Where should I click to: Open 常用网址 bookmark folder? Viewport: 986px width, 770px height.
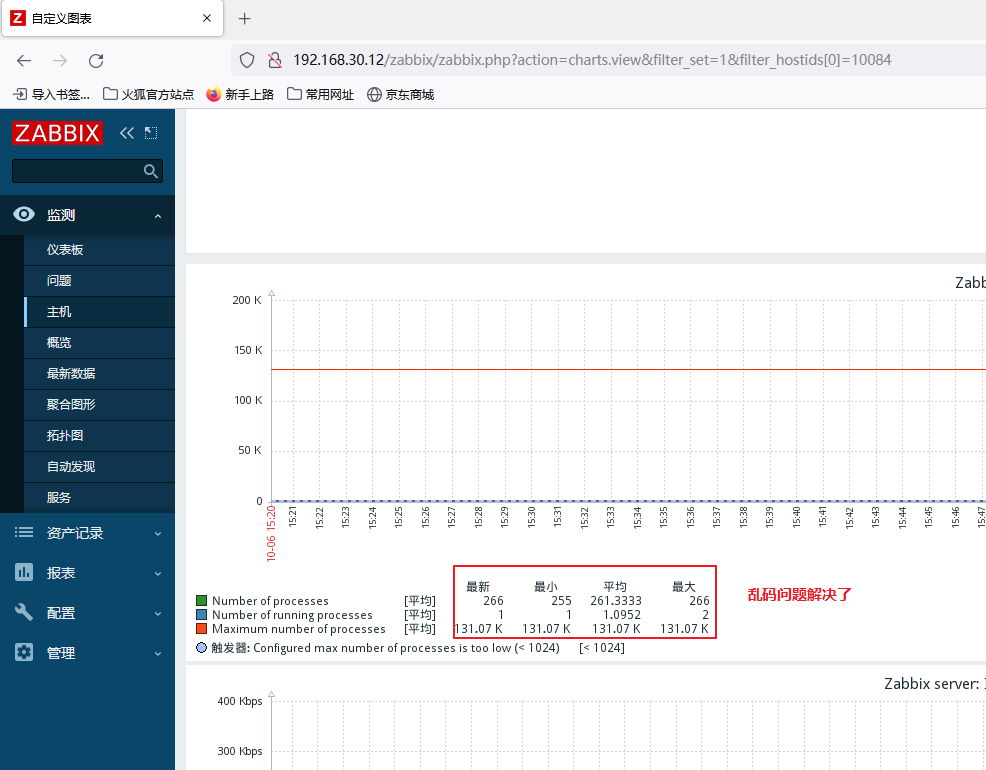[x=320, y=94]
